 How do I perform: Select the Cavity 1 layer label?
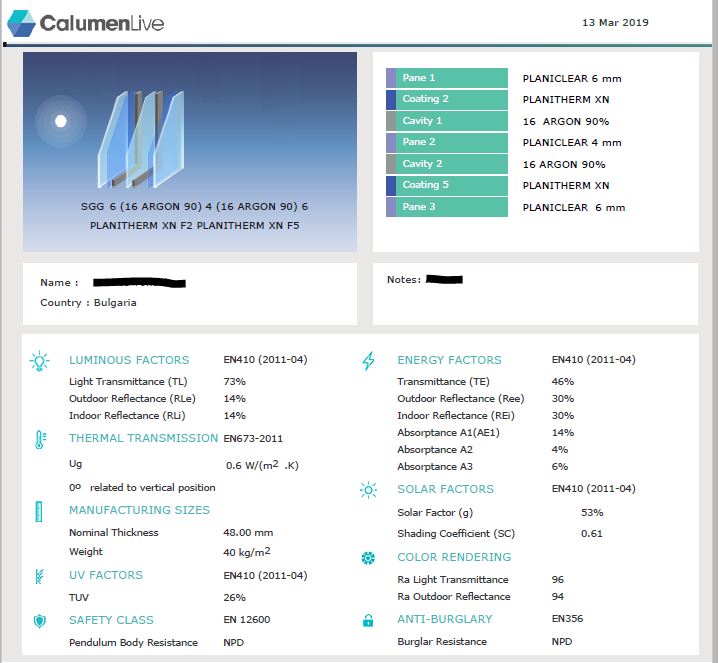(x=453, y=121)
